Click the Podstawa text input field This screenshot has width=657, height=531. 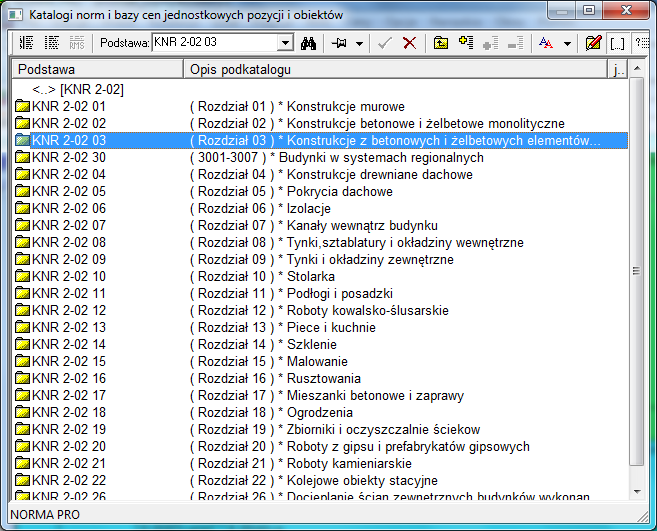(x=212, y=43)
